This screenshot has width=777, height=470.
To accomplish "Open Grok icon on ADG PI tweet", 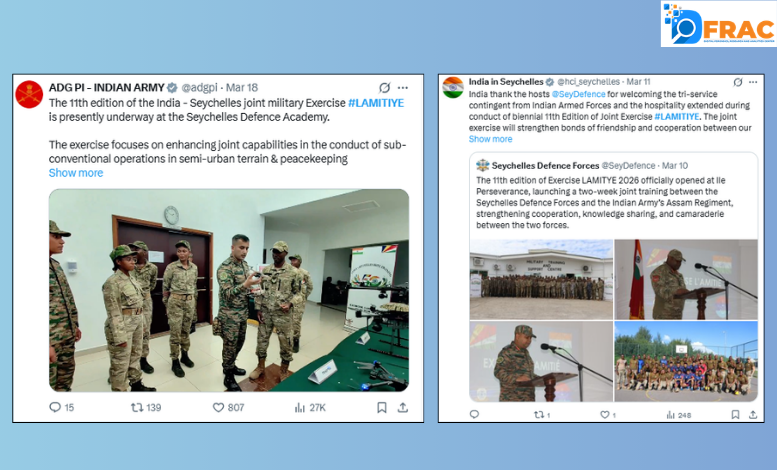I will 385,88.
